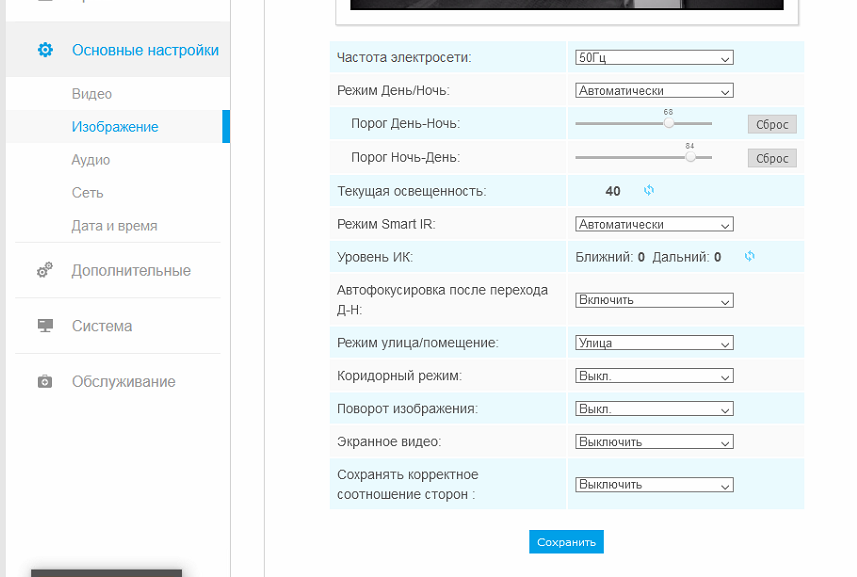Go to Аудио settings
Image resolution: width=857 pixels, height=577 pixels.
(x=91, y=160)
